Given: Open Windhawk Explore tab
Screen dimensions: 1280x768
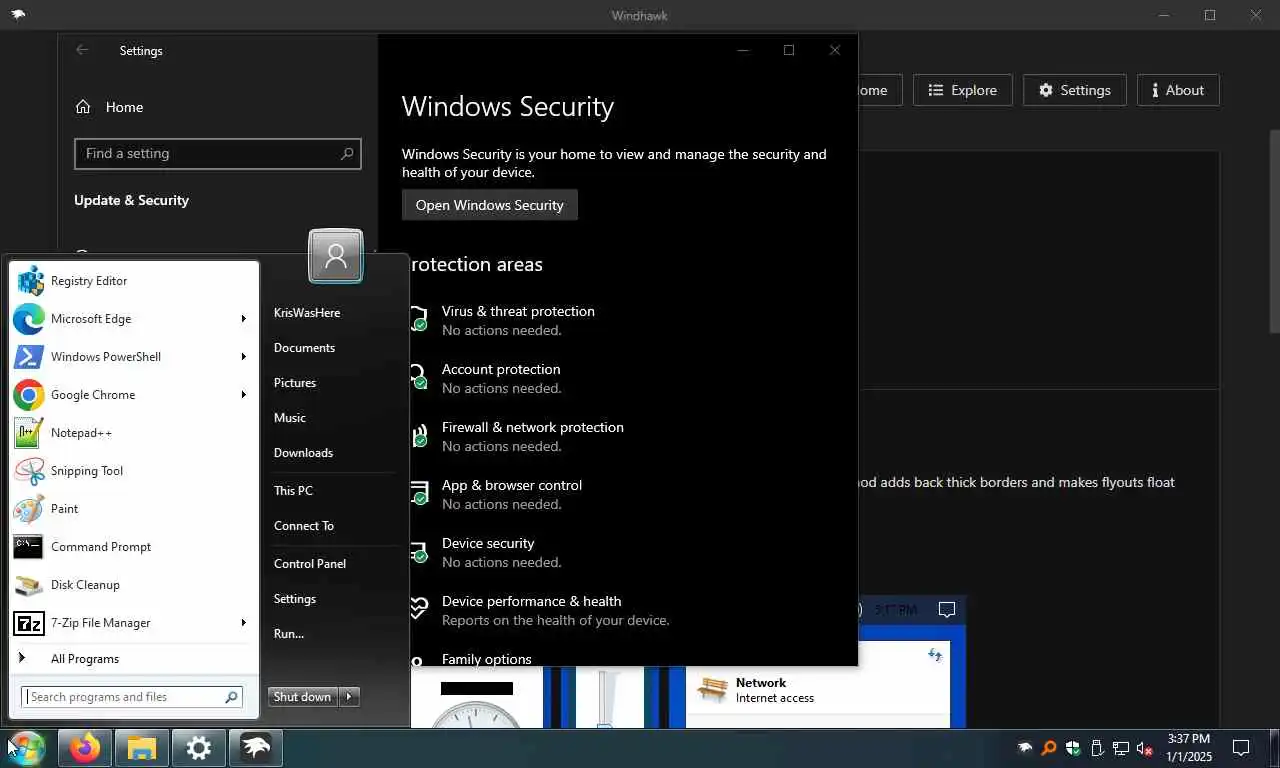Looking at the screenshot, I should (963, 90).
